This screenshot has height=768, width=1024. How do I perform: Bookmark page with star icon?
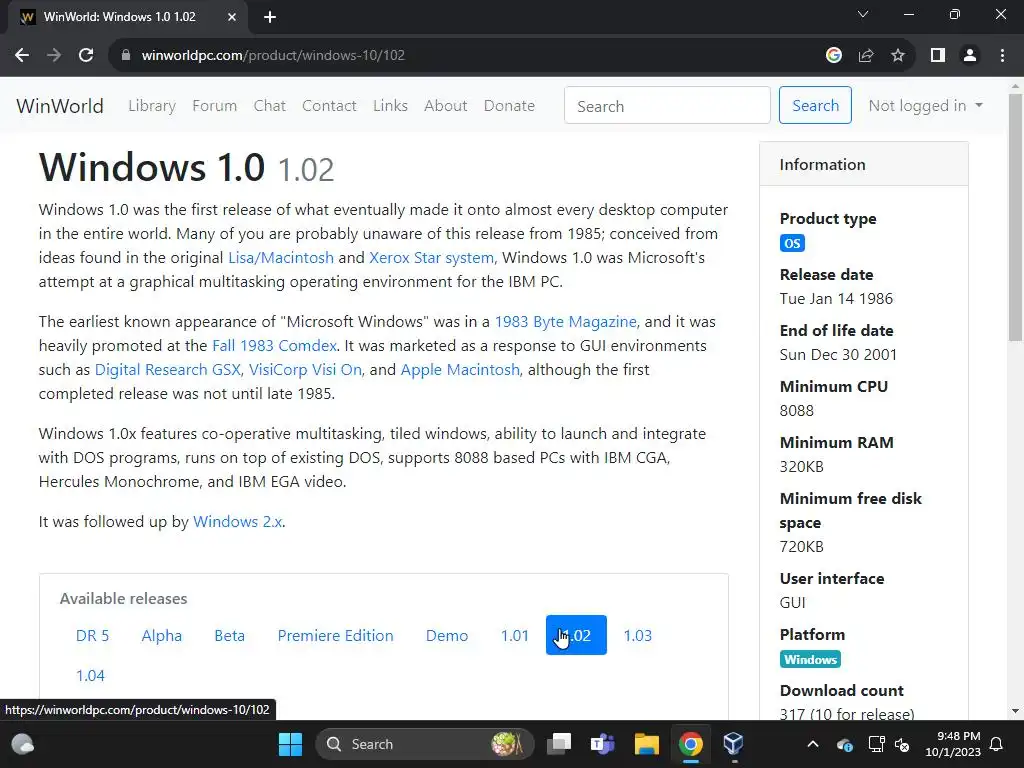pyautogui.click(x=898, y=56)
